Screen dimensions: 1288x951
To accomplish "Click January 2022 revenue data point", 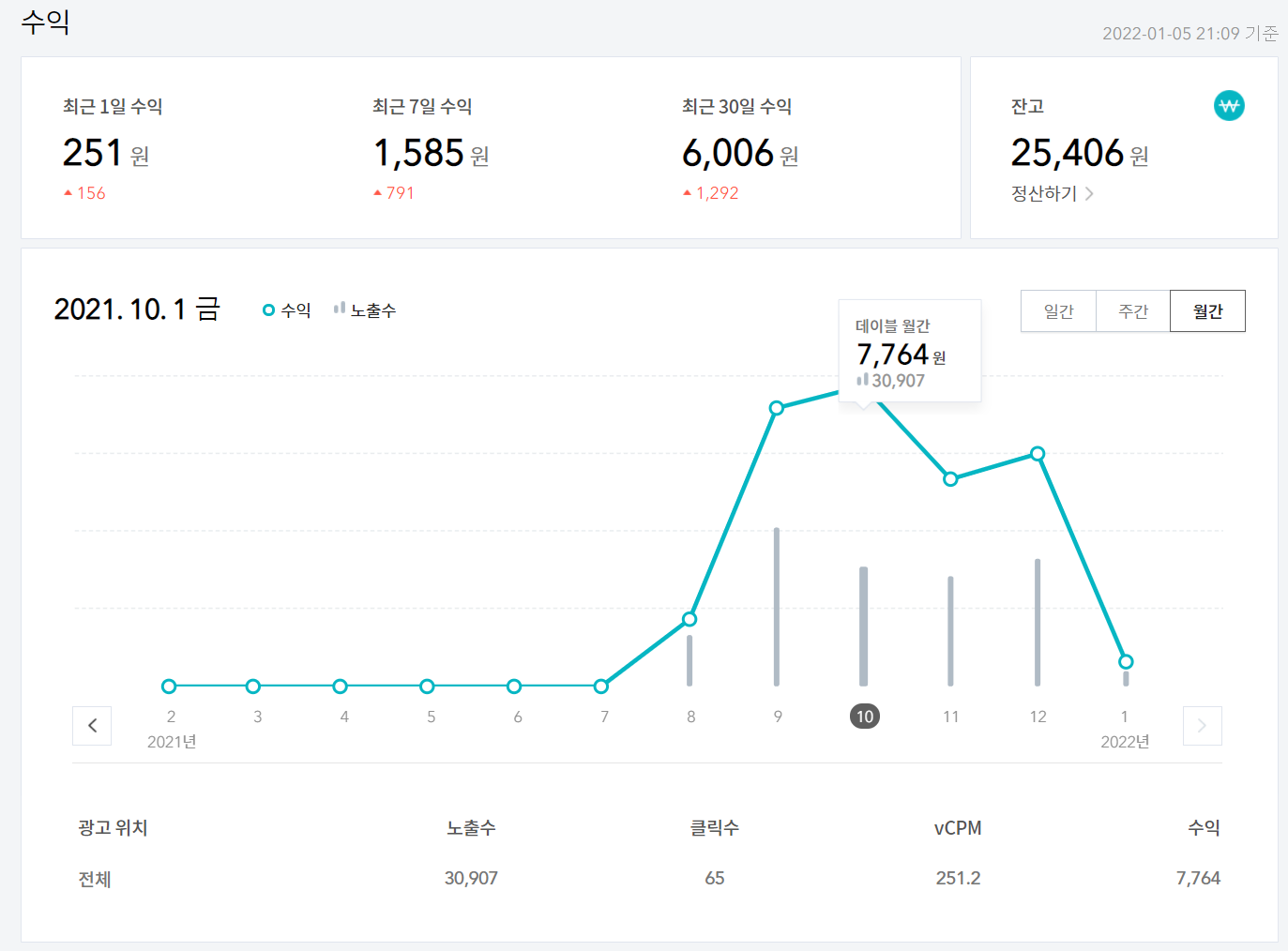I will point(1126,662).
